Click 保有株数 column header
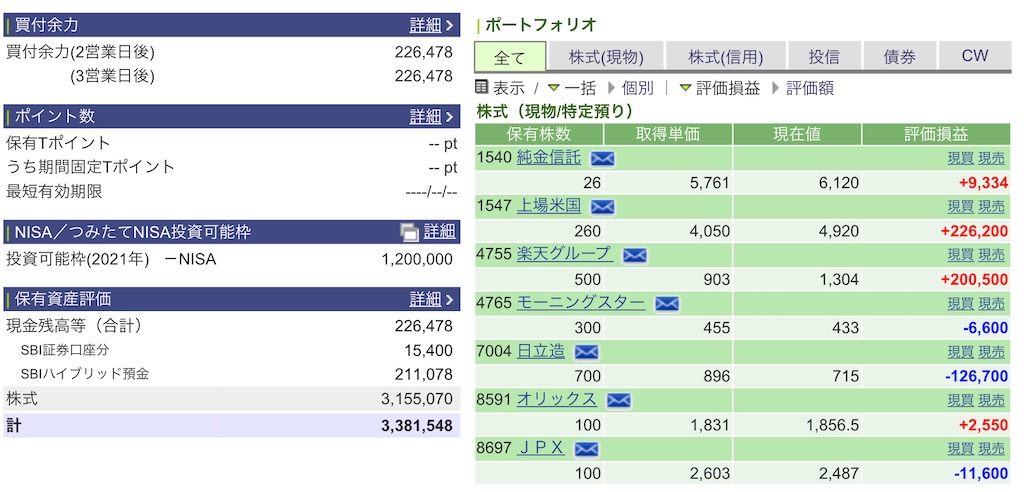 539,135
